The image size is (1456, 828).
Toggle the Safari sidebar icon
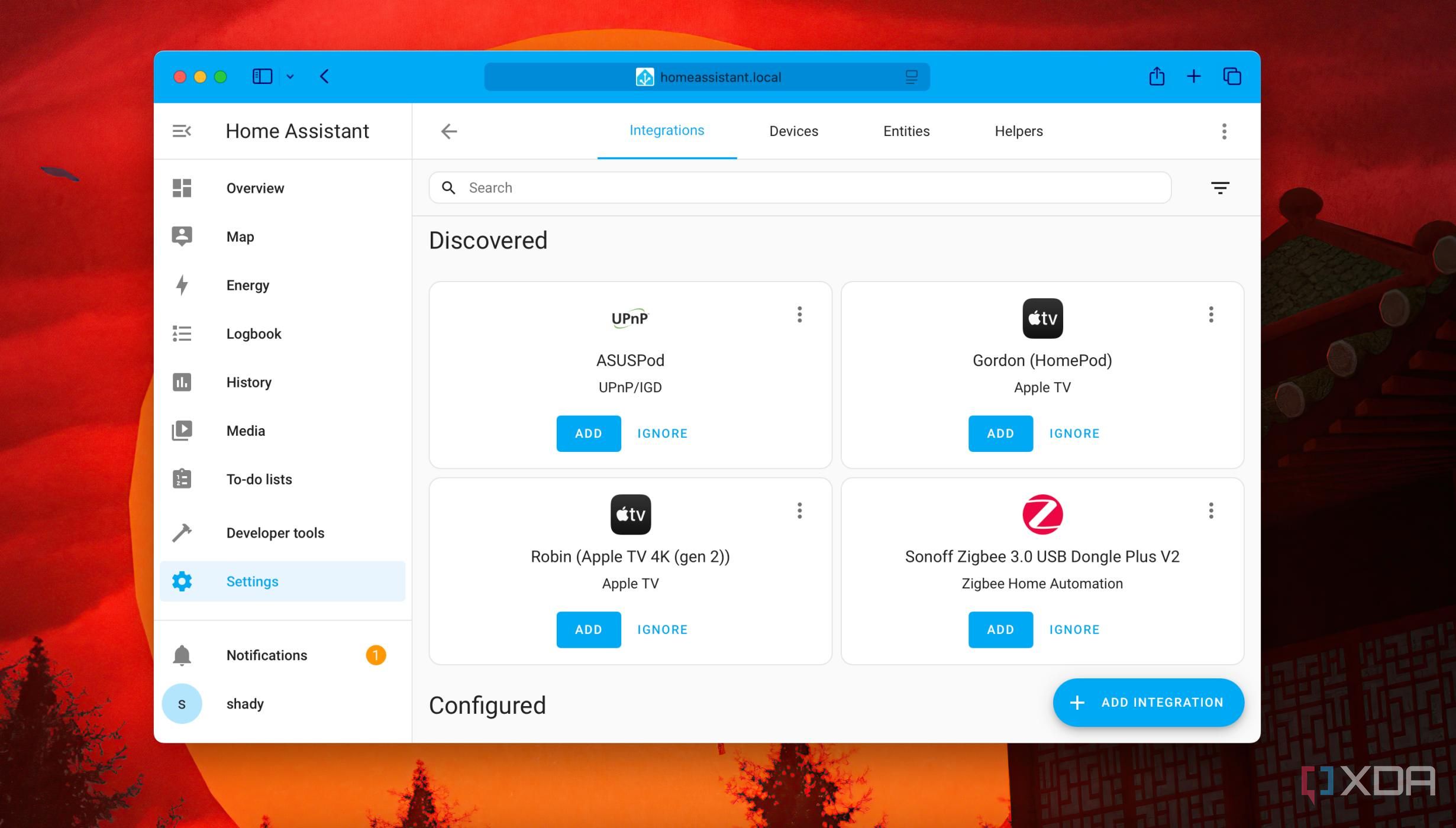coord(262,76)
